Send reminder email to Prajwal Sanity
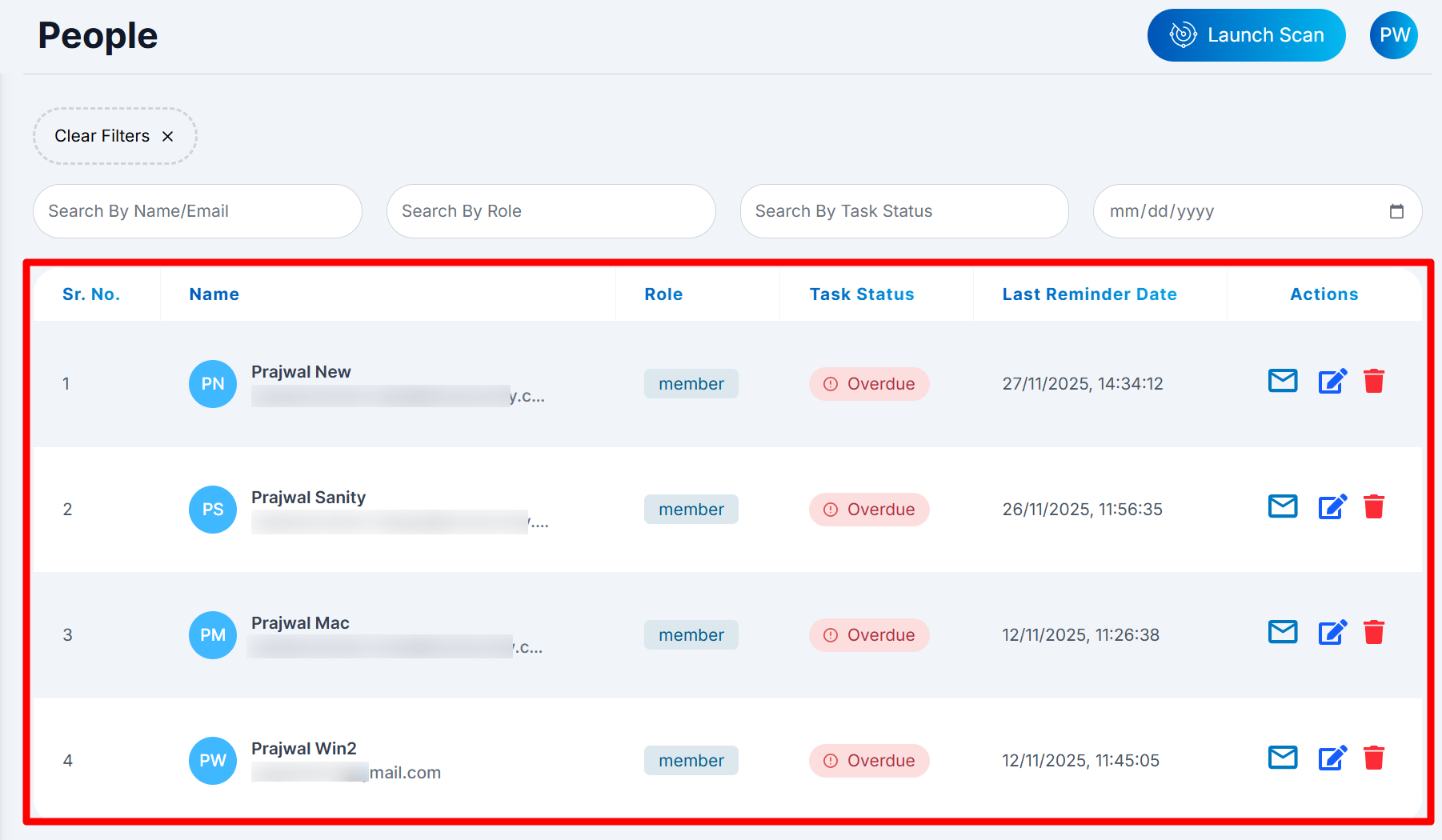The height and width of the screenshot is (840, 1442). click(x=1283, y=506)
